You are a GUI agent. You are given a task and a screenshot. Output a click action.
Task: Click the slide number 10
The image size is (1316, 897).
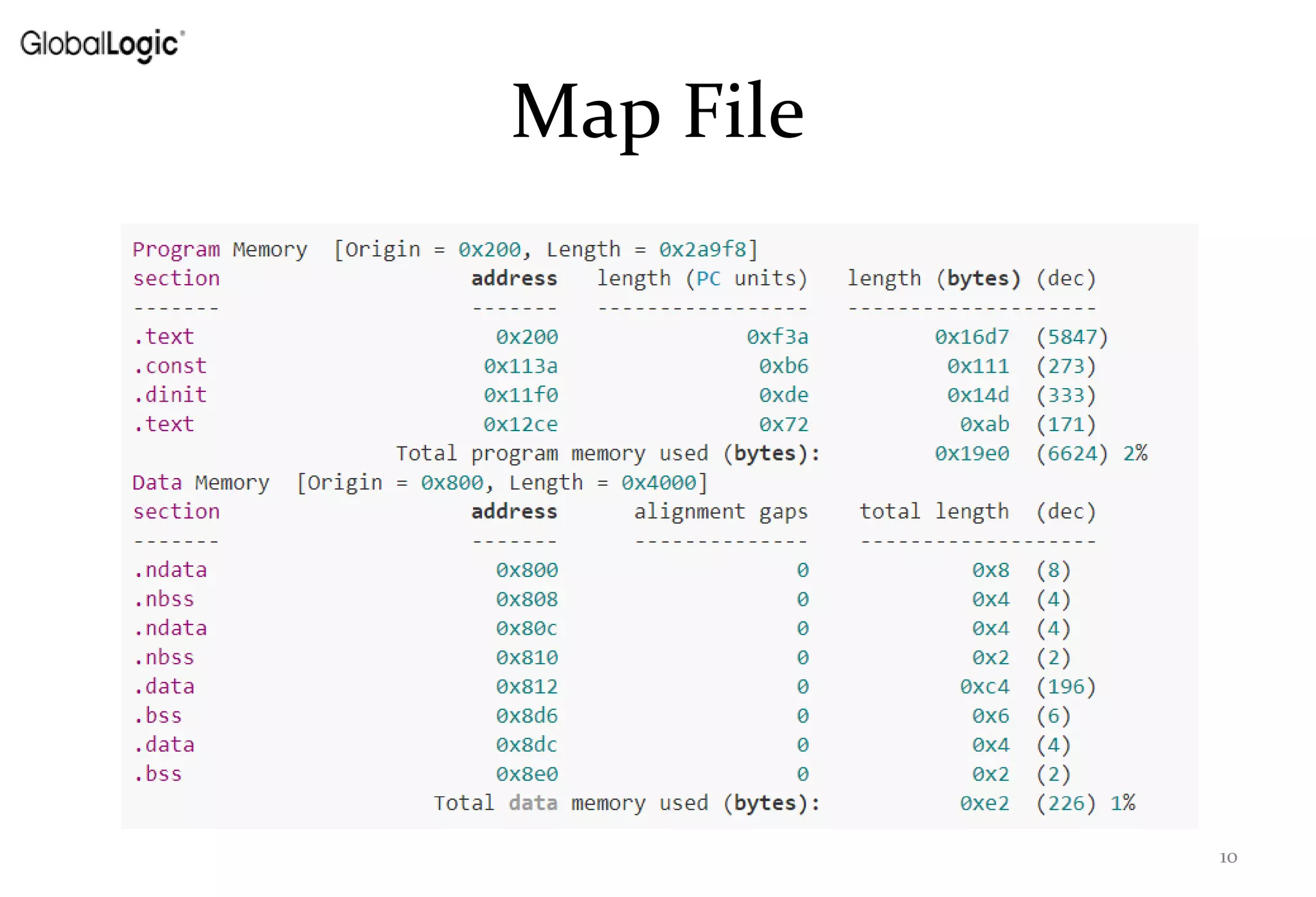[1227, 858]
